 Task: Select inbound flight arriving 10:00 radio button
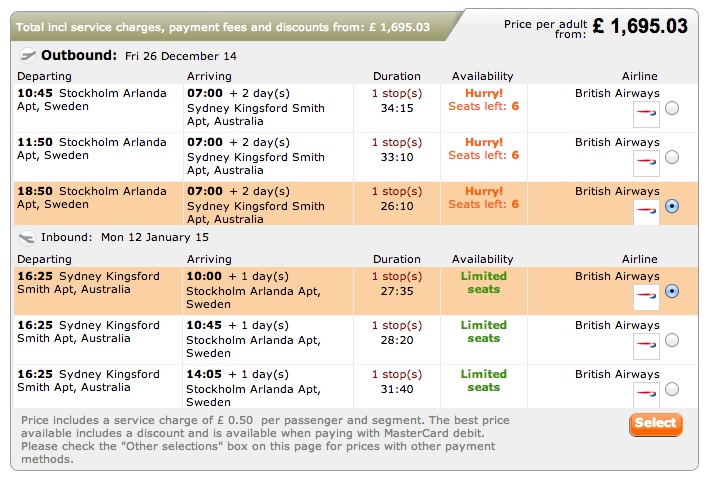click(x=672, y=291)
